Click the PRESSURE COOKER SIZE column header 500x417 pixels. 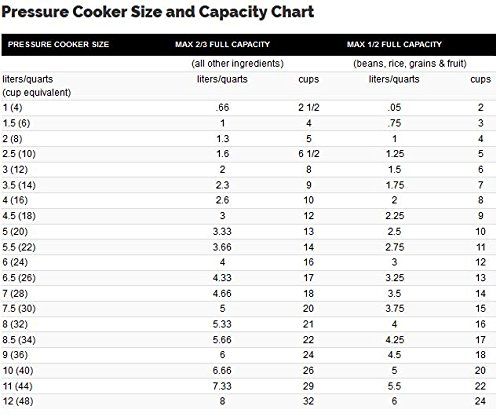click(x=58, y=44)
